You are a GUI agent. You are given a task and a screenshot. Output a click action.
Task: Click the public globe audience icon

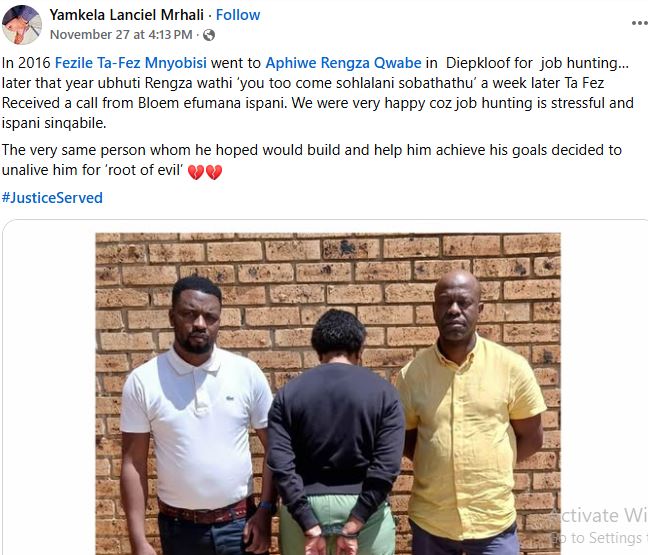[209, 35]
